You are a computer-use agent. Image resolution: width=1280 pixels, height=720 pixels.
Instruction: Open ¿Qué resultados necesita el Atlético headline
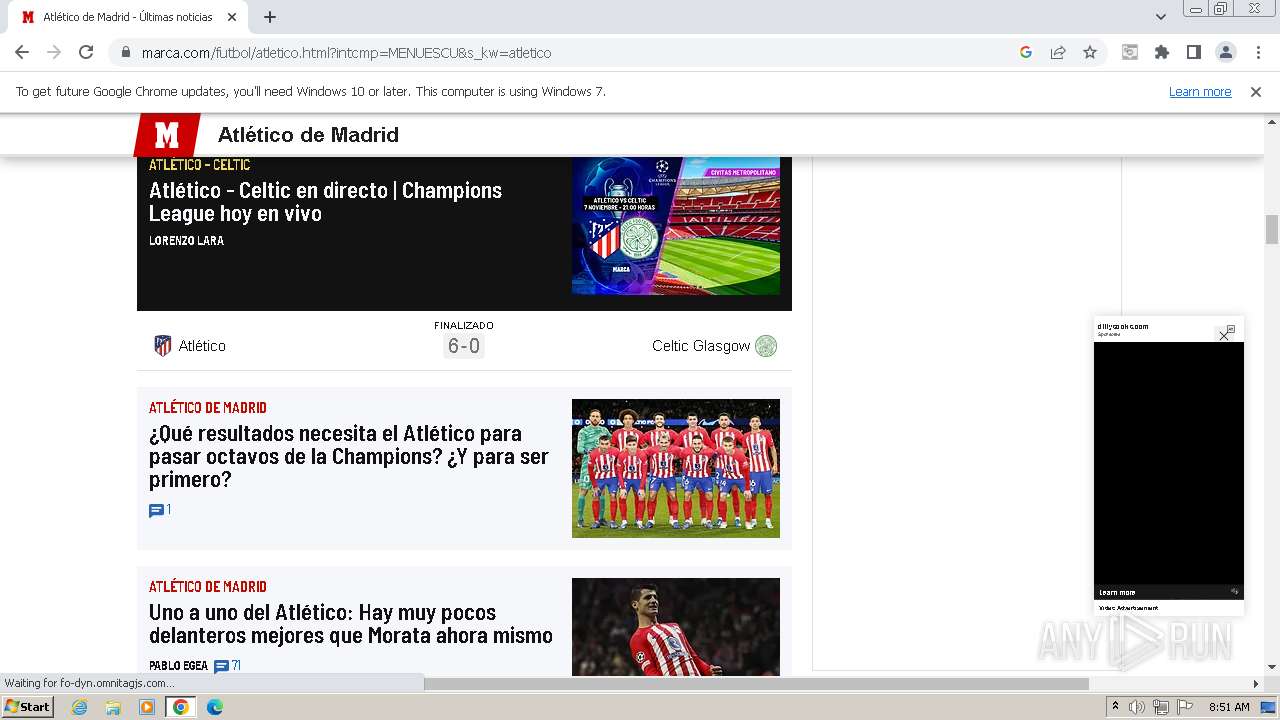(349, 456)
